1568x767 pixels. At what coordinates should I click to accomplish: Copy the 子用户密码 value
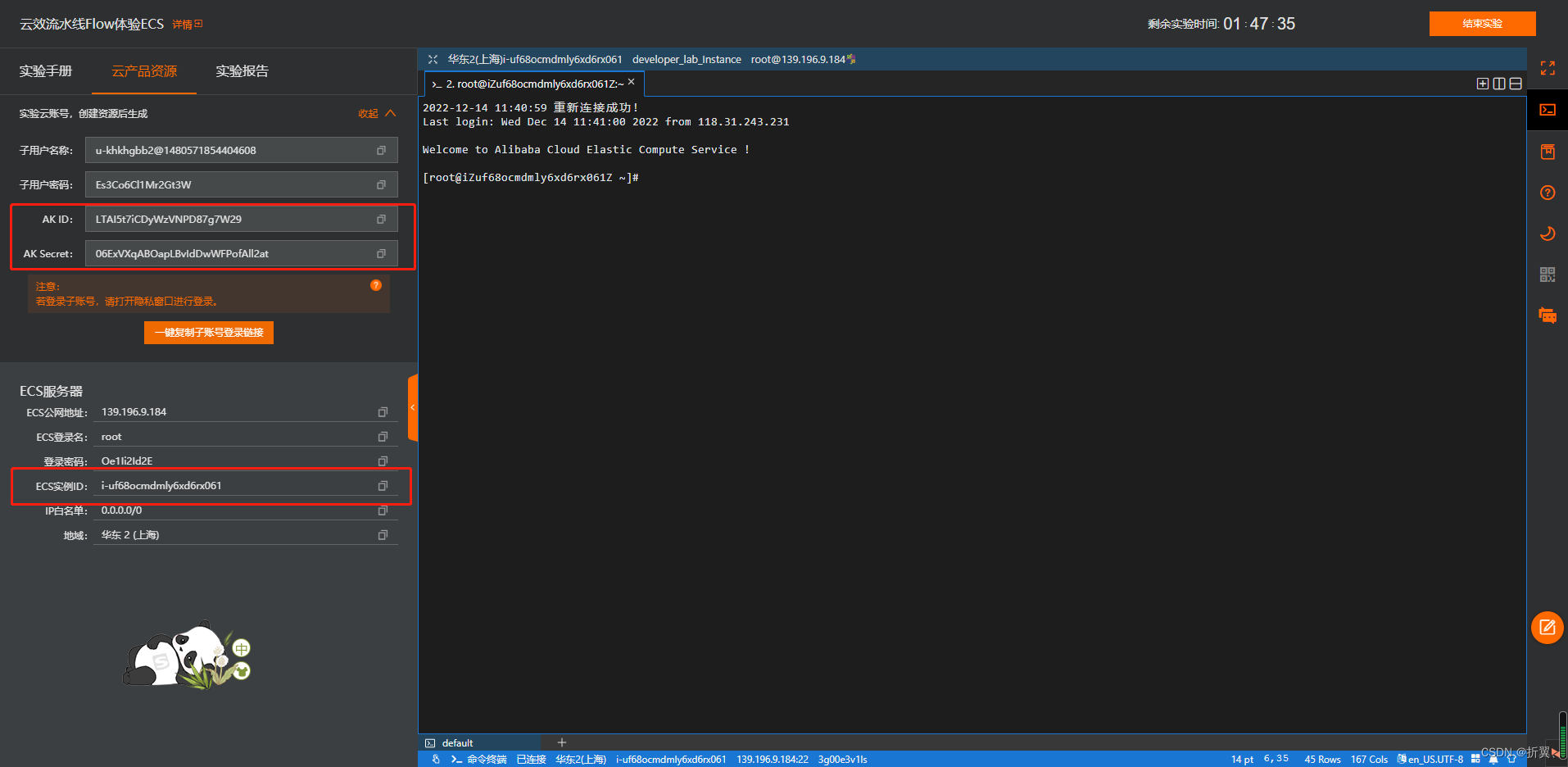381,184
